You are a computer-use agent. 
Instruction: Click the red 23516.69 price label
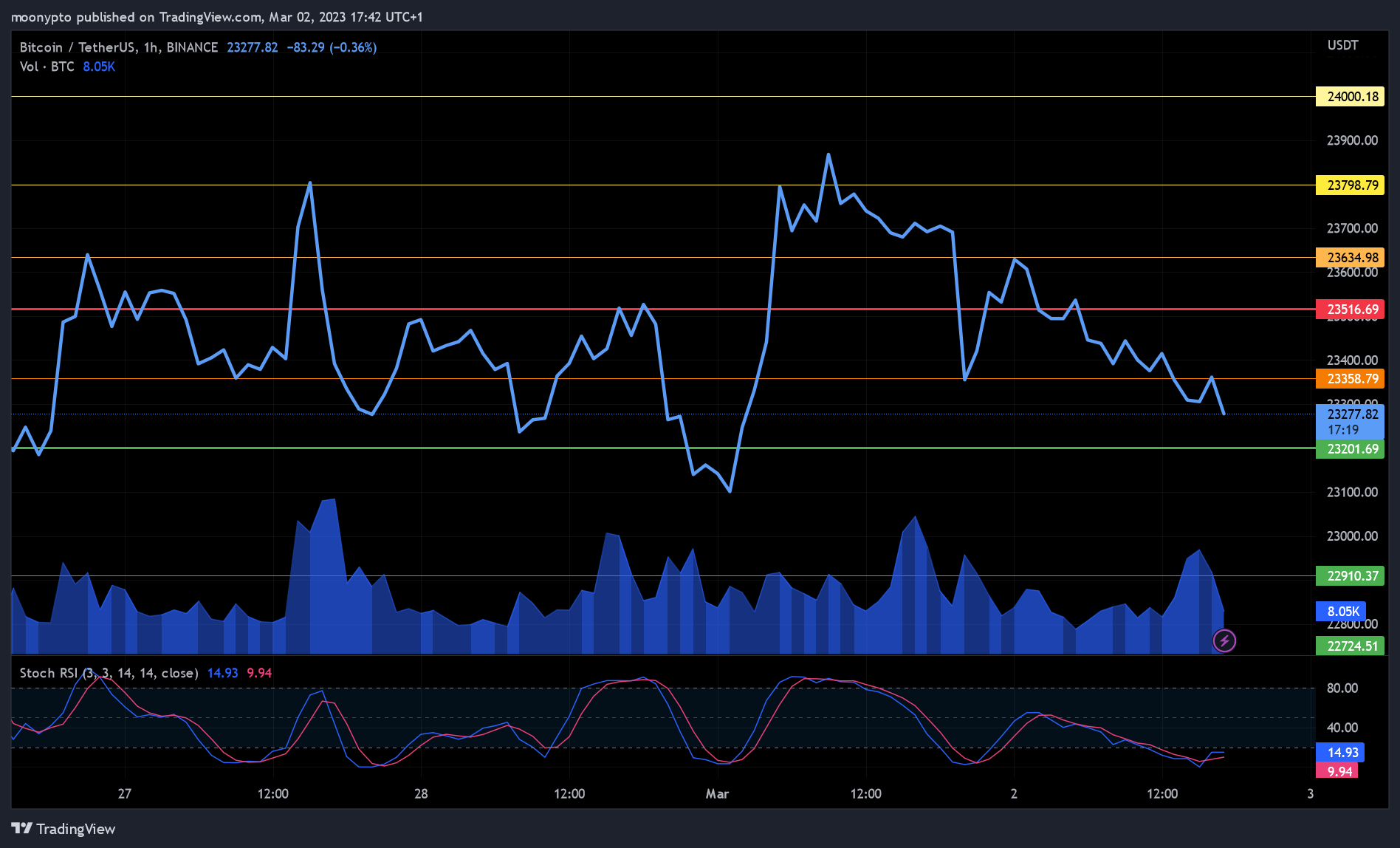point(1350,310)
